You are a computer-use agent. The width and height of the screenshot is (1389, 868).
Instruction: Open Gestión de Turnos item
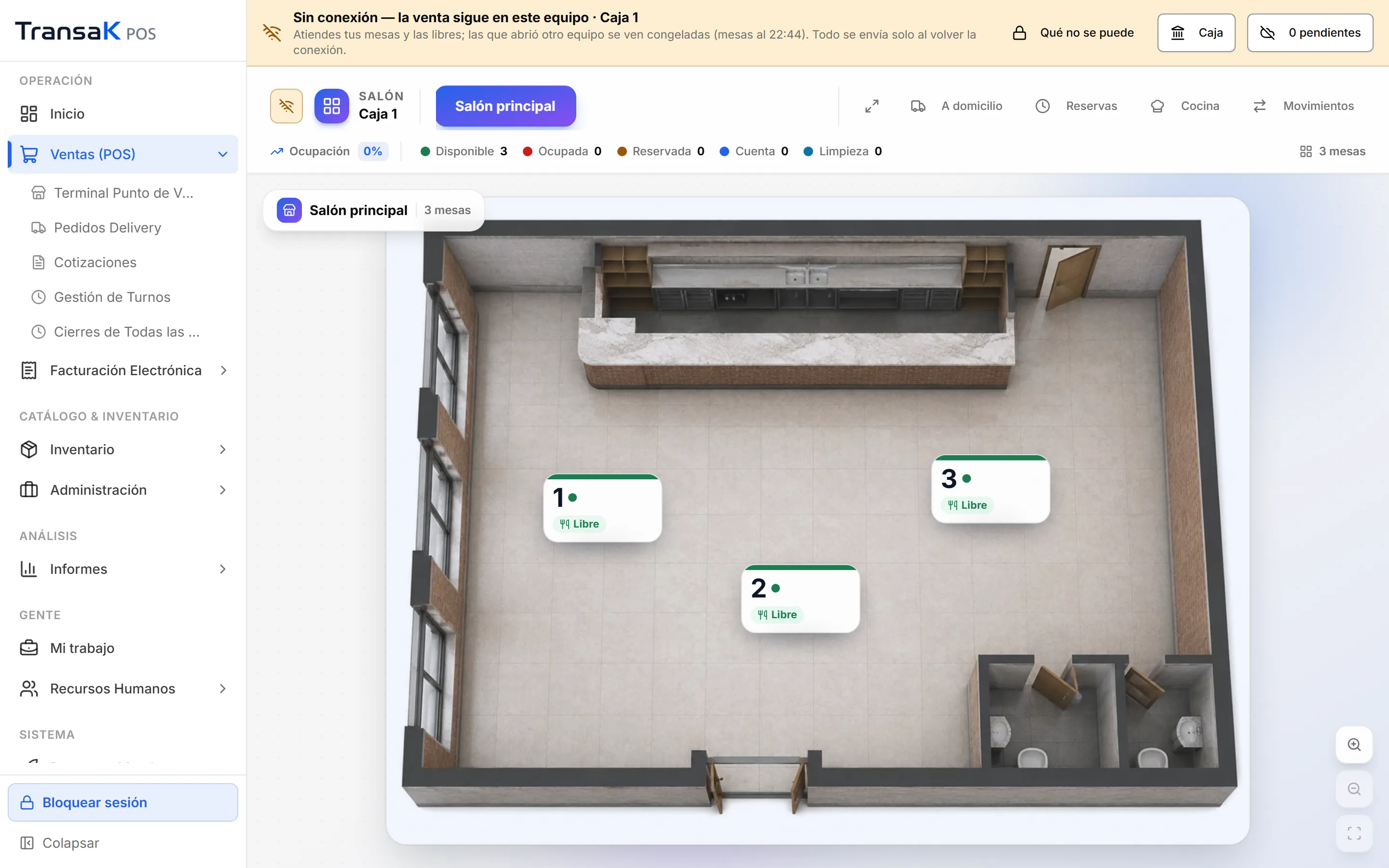click(123, 298)
